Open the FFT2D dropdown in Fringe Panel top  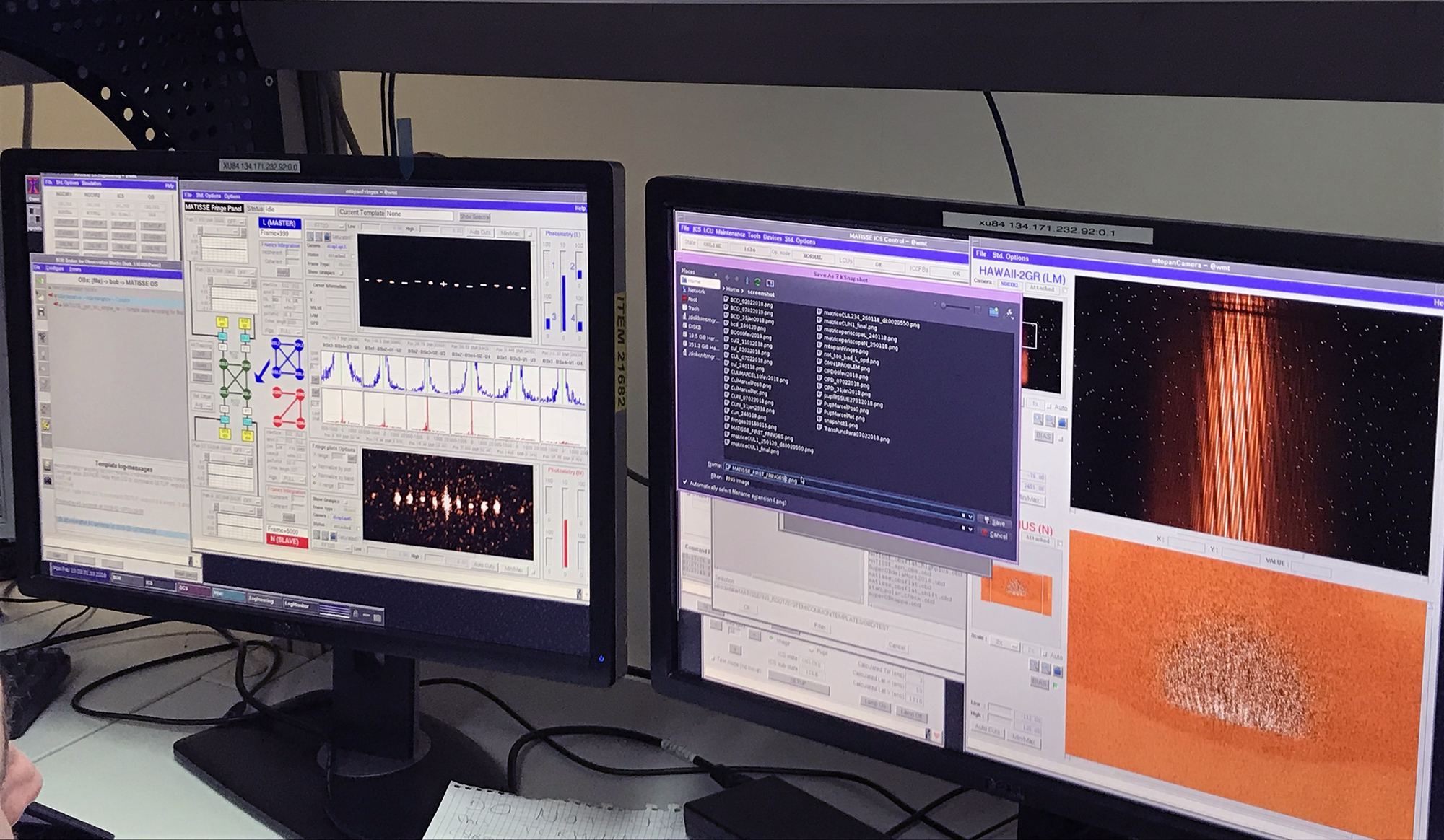pos(326,226)
